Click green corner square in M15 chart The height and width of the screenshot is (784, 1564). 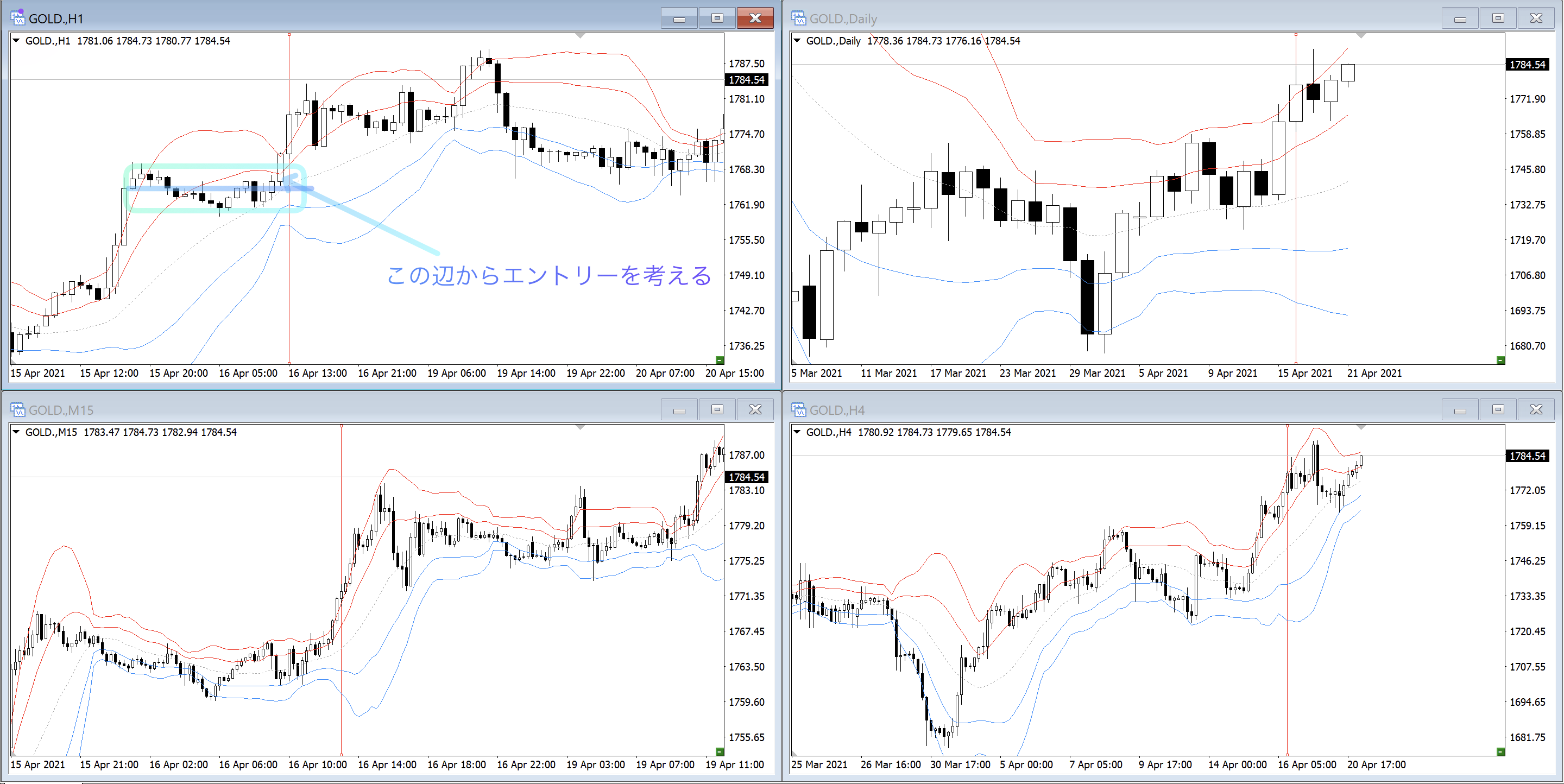point(720,751)
